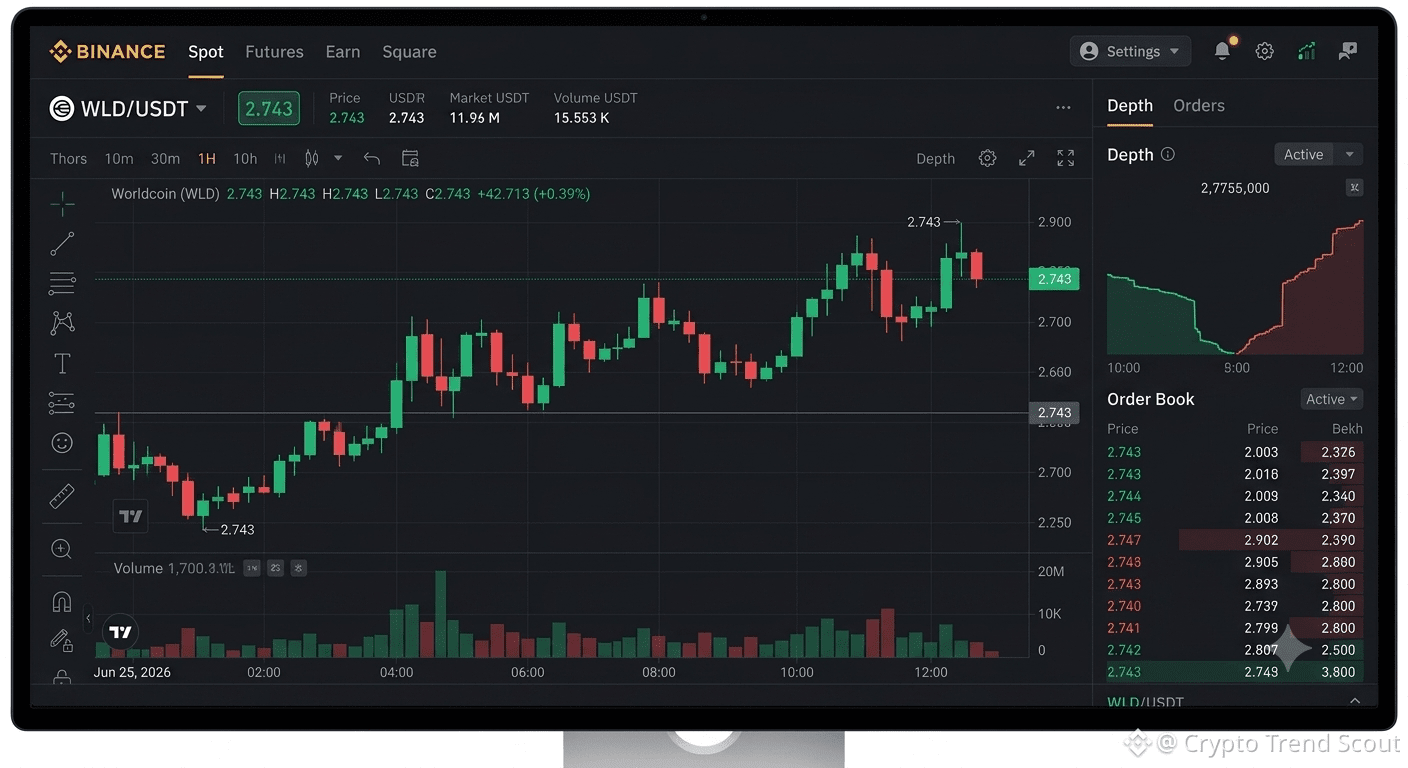Select the crosshair cursor tool

pyautogui.click(x=62, y=204)
